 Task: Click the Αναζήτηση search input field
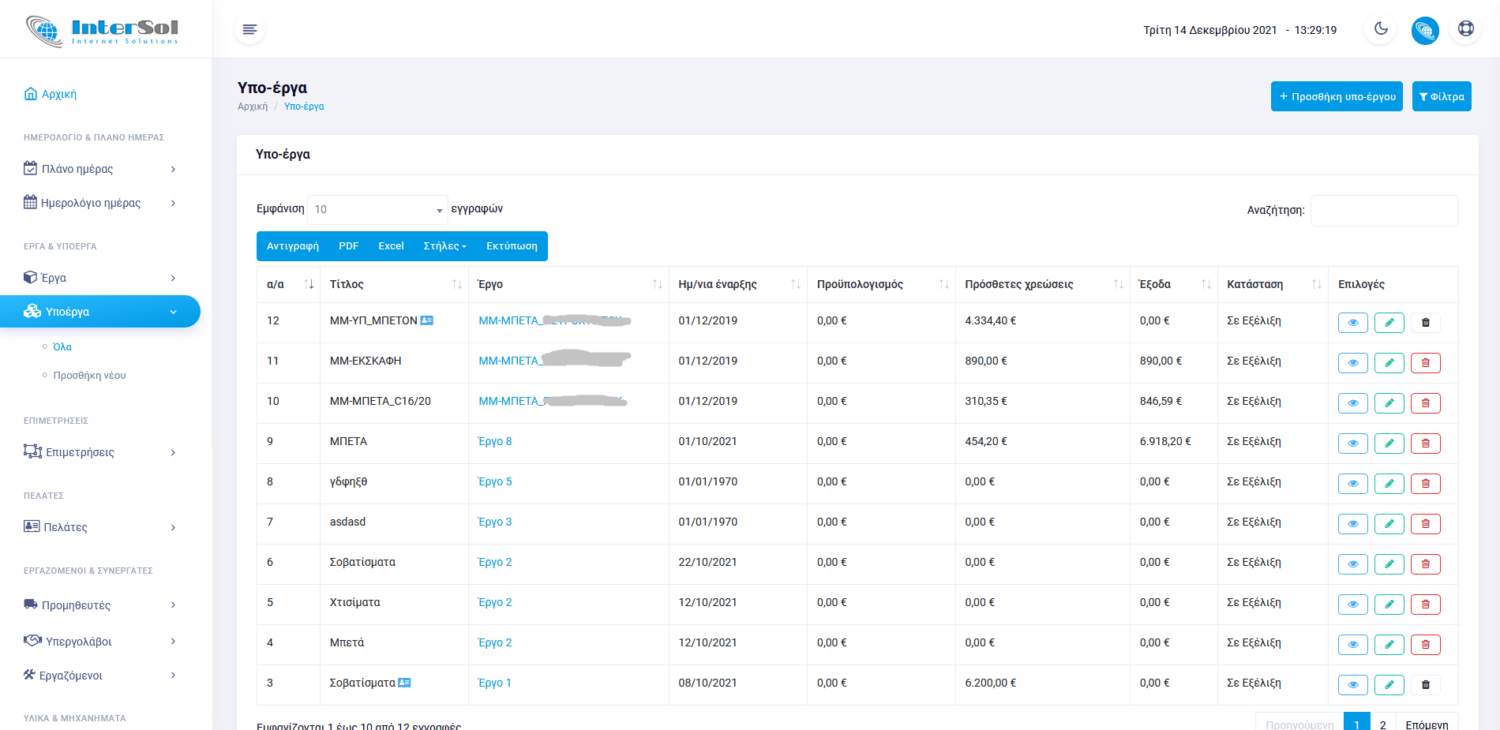point(1384,210)
